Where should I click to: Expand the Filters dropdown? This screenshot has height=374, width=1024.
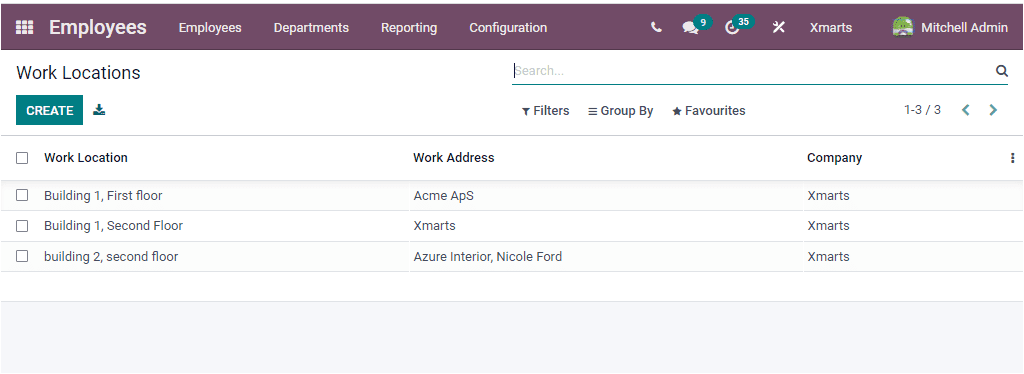pyautogui.click(x=545, y=111)
